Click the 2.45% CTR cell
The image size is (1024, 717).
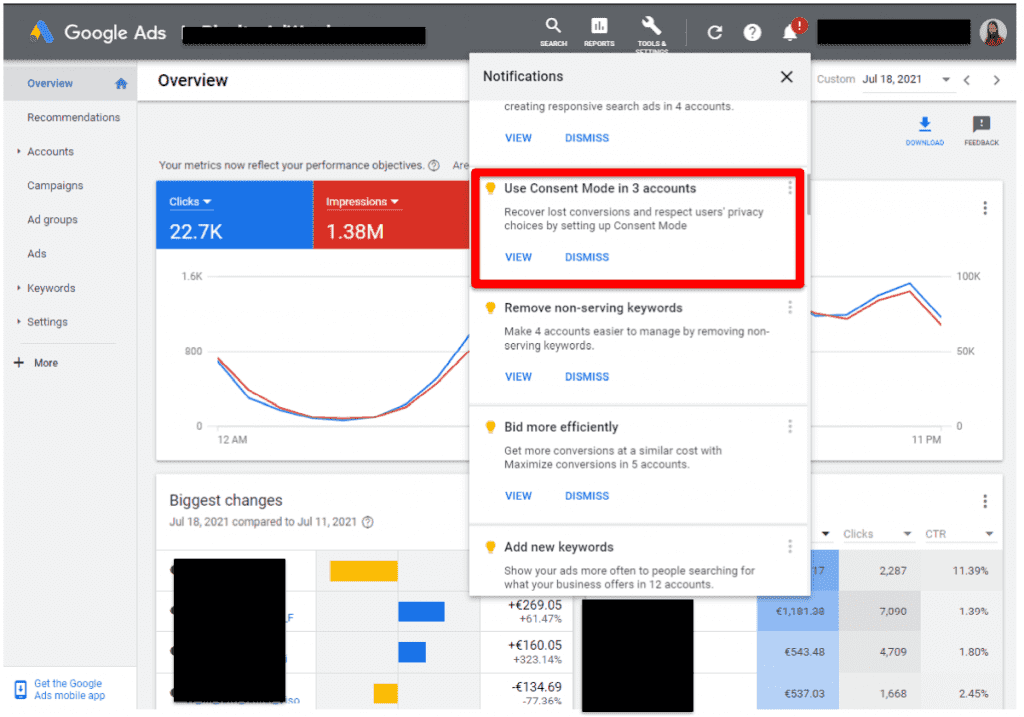973,693
